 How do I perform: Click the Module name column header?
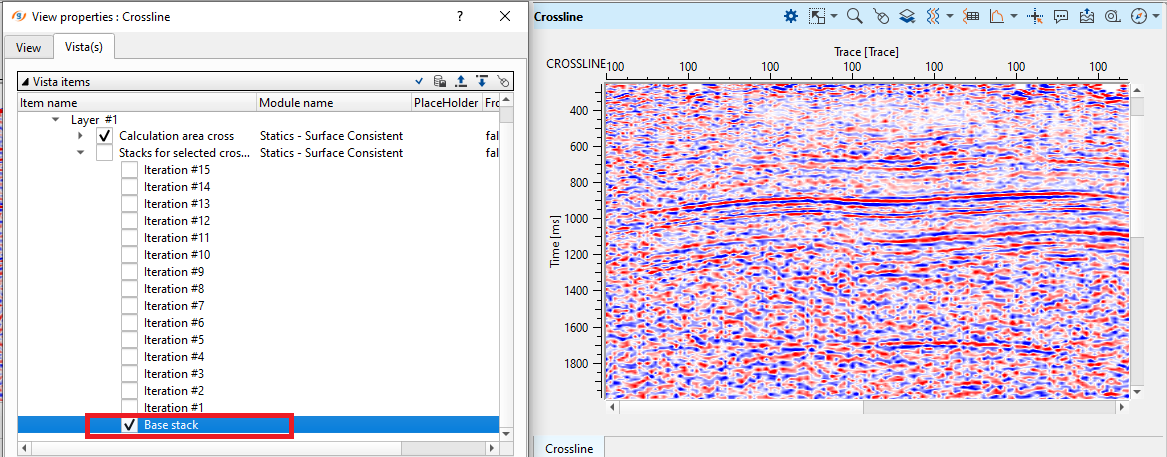[296, 103]
